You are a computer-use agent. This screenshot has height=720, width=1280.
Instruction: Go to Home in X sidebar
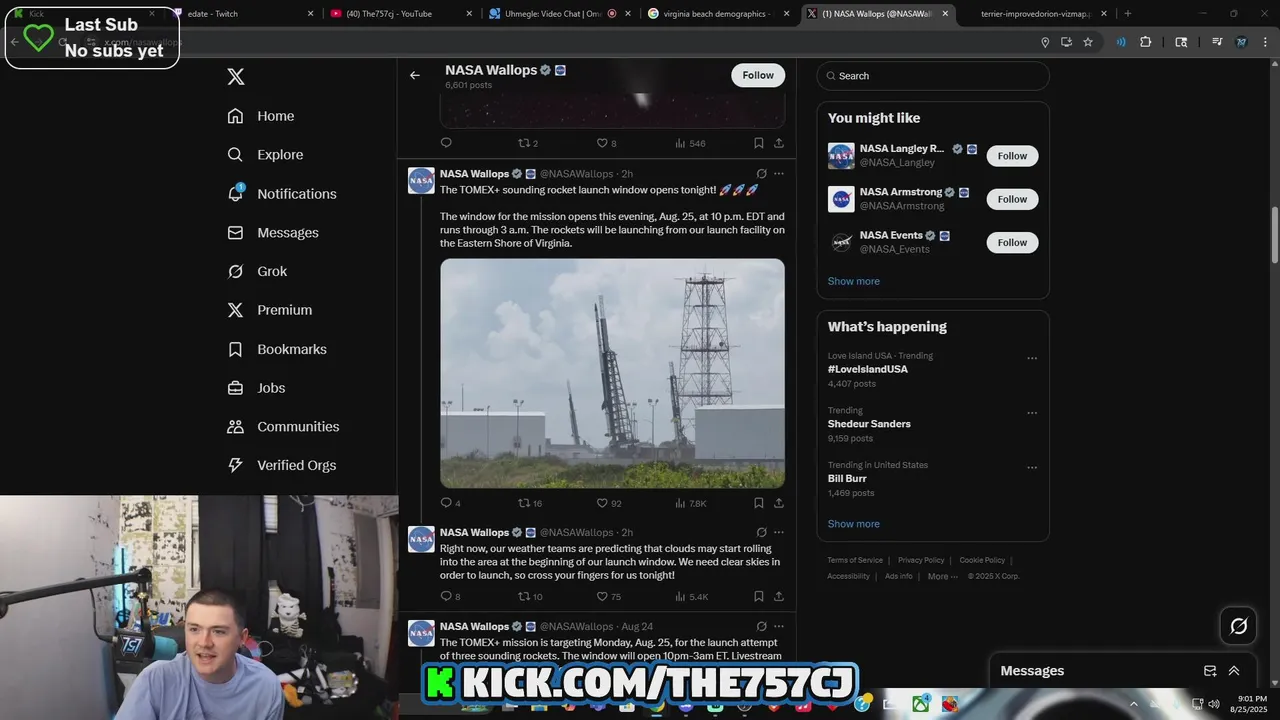point(261,116)
